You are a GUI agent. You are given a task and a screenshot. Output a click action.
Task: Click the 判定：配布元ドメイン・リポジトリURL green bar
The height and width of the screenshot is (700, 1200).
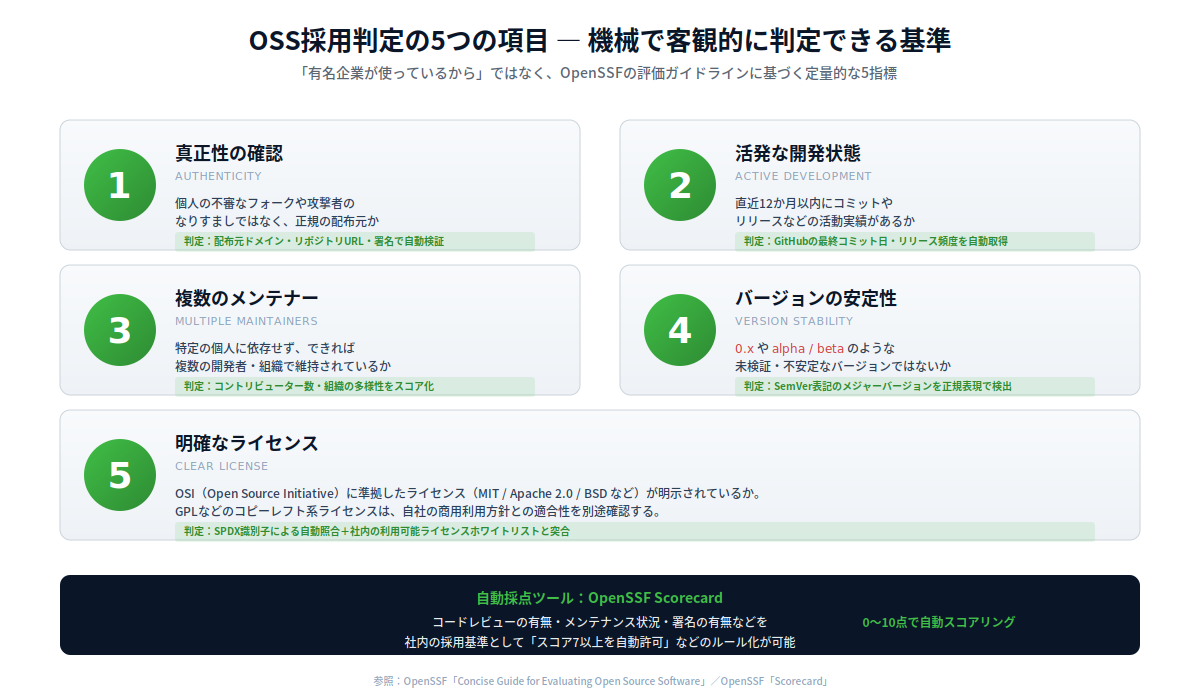[x=355, y=241]
